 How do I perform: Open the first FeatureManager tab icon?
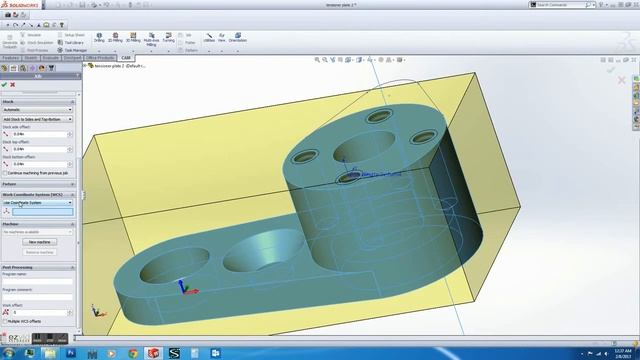point(4,68)
